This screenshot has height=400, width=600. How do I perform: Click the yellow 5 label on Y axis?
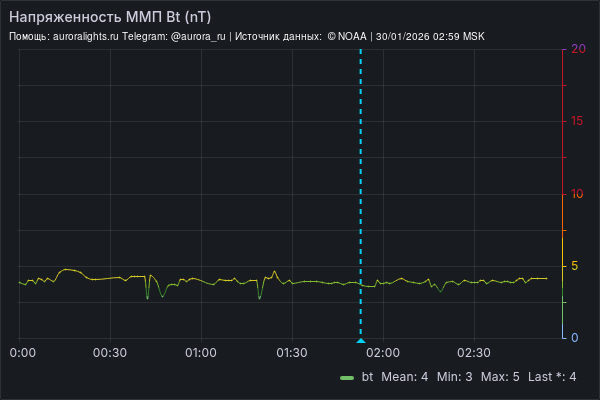[574, 266]
